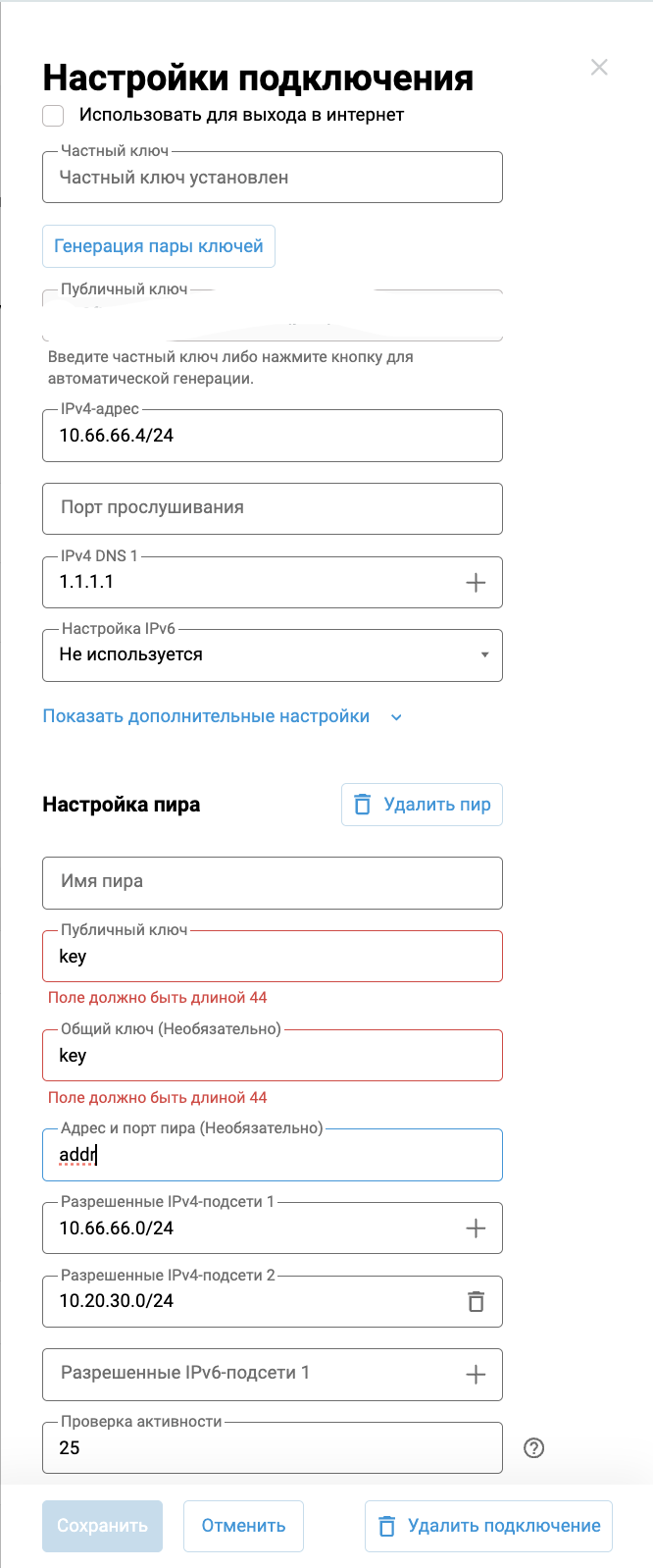Click the plus icon in IPv4 DNS 1 field

[x=476, y=583]
